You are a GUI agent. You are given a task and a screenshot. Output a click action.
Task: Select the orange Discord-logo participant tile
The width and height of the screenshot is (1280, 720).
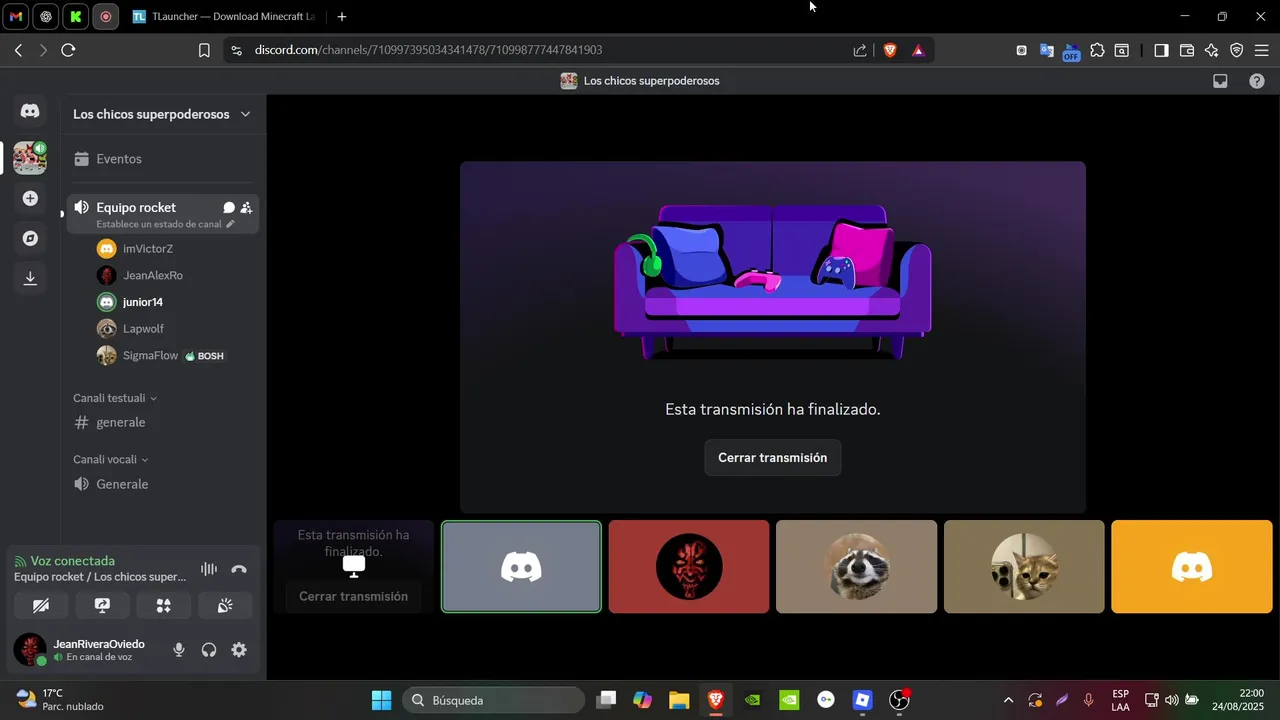[1192, 567]
